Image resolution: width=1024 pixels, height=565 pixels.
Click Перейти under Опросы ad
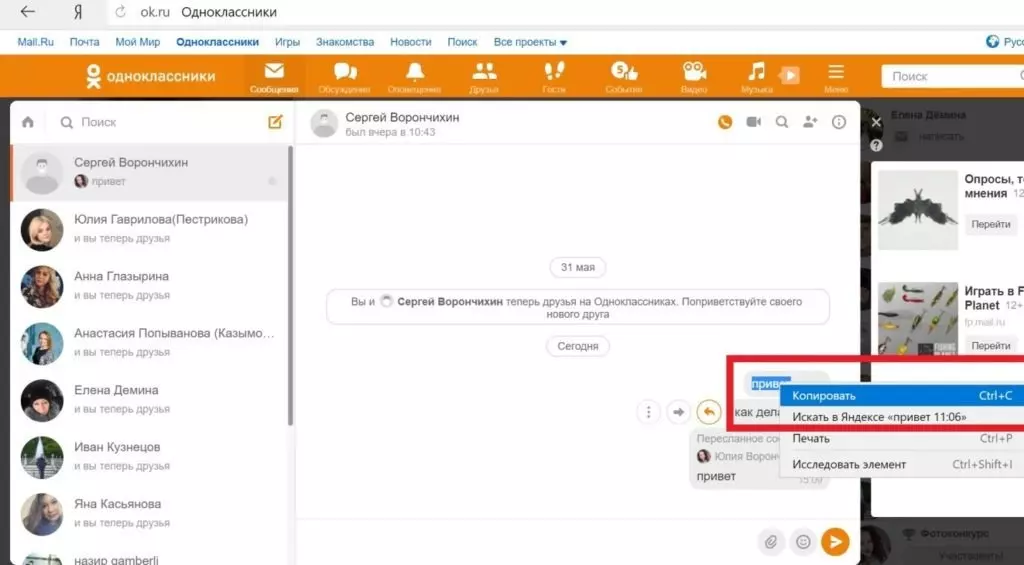(991, 224)
